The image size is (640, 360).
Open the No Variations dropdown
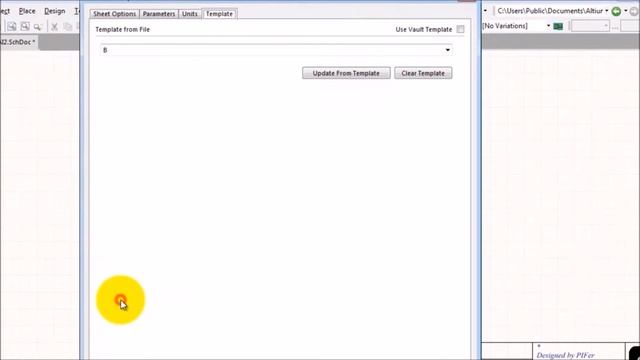click(x=548, y=26)
